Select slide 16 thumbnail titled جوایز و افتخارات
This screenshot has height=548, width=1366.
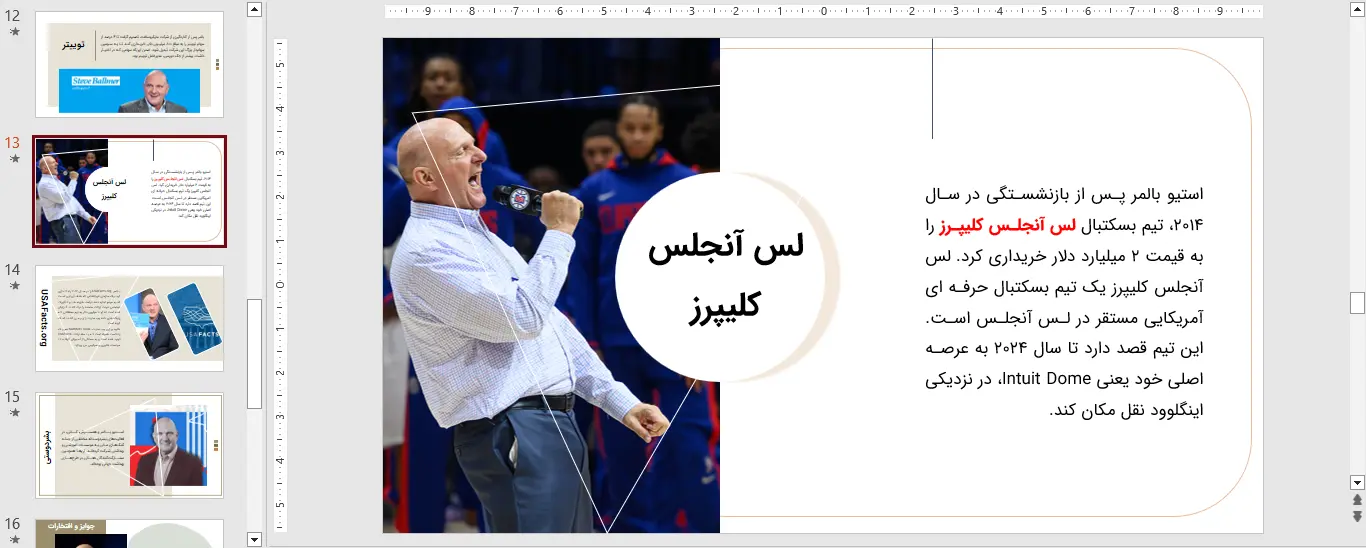click(x=130, y=533)
